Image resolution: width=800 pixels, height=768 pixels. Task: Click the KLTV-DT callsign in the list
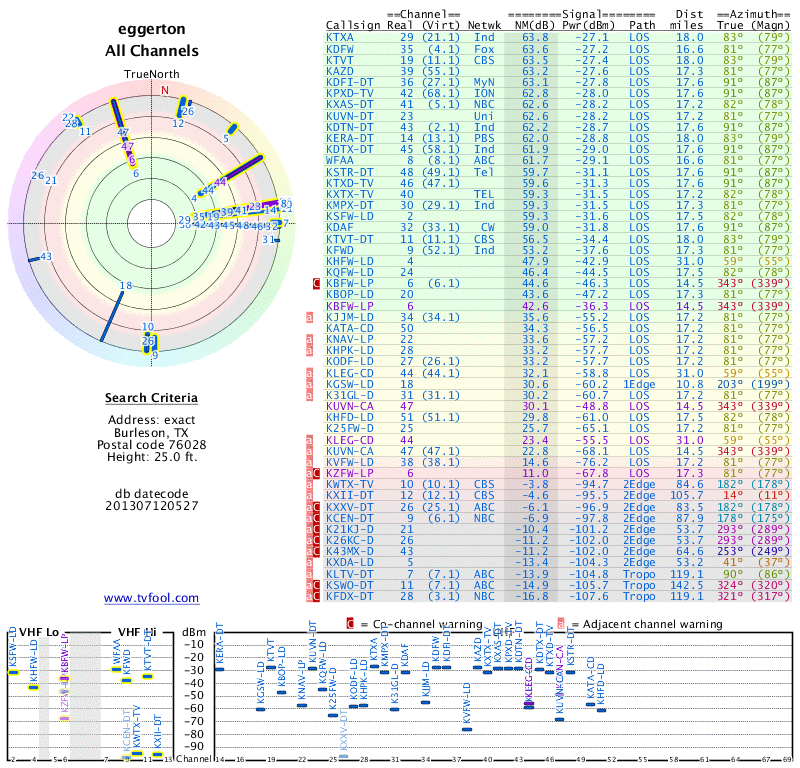[x=350, y=573]
